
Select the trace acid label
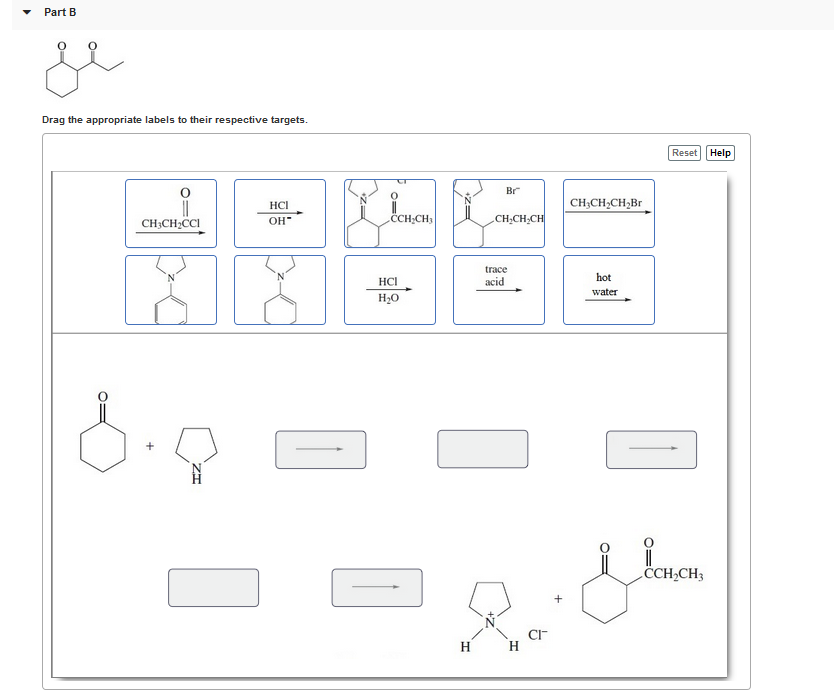(x=498, y=289)
